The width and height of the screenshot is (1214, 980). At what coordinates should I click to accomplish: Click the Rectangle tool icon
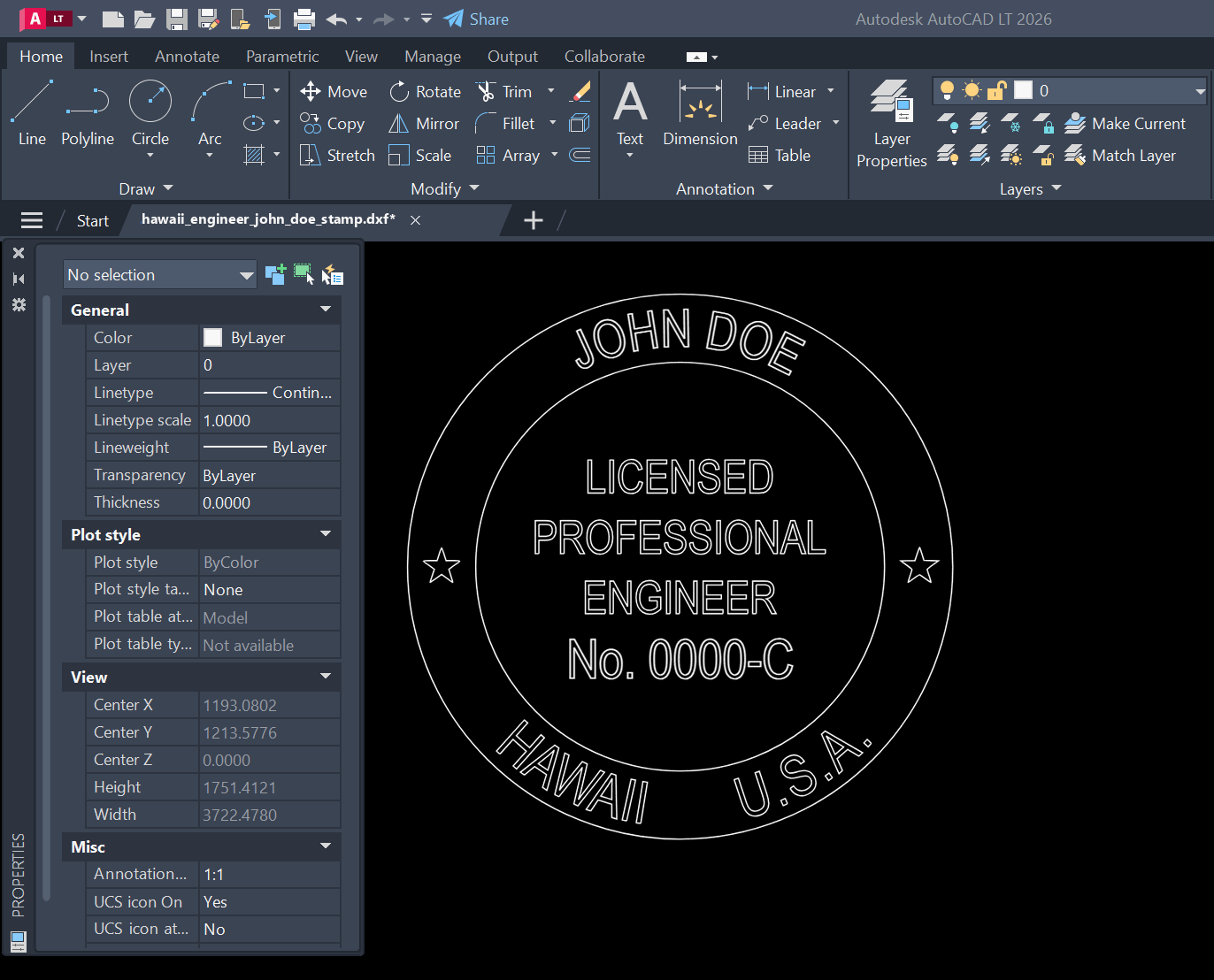pos(254,91)
